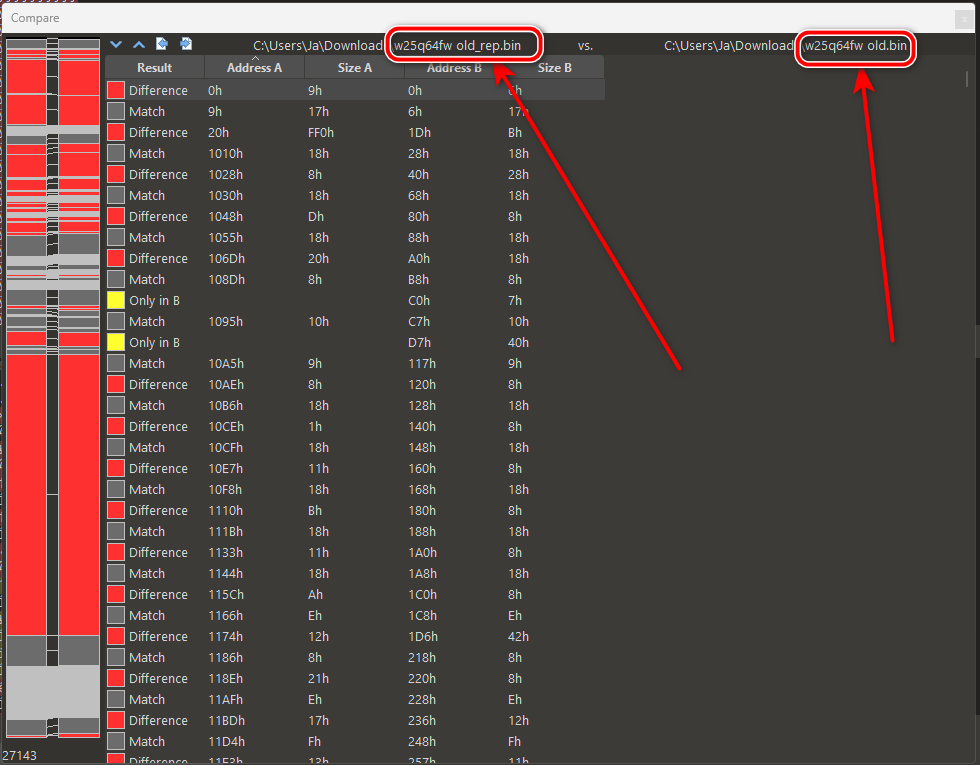Screen dimensions: 980x765
Task: Close the Compare panel with the x
Action: [963, 19]
